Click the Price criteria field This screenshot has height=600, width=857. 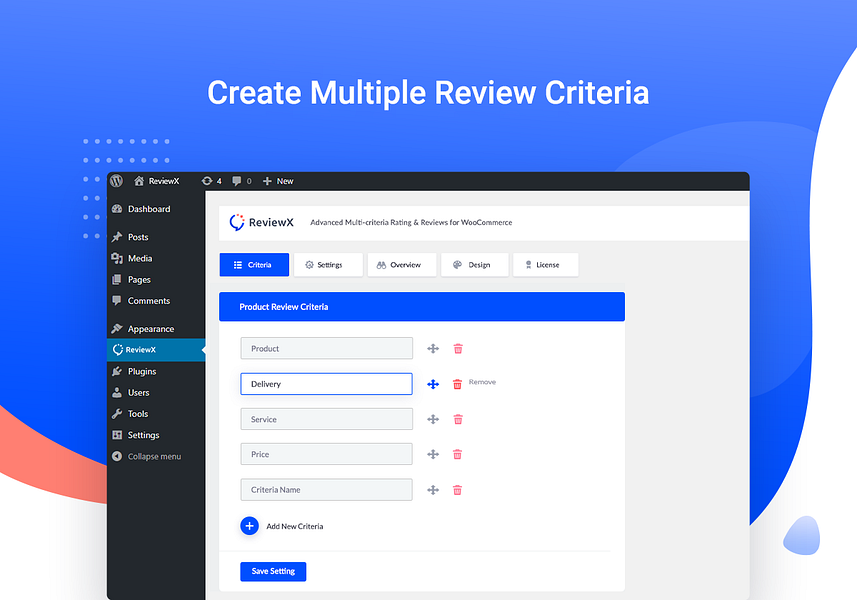(326, 454)
